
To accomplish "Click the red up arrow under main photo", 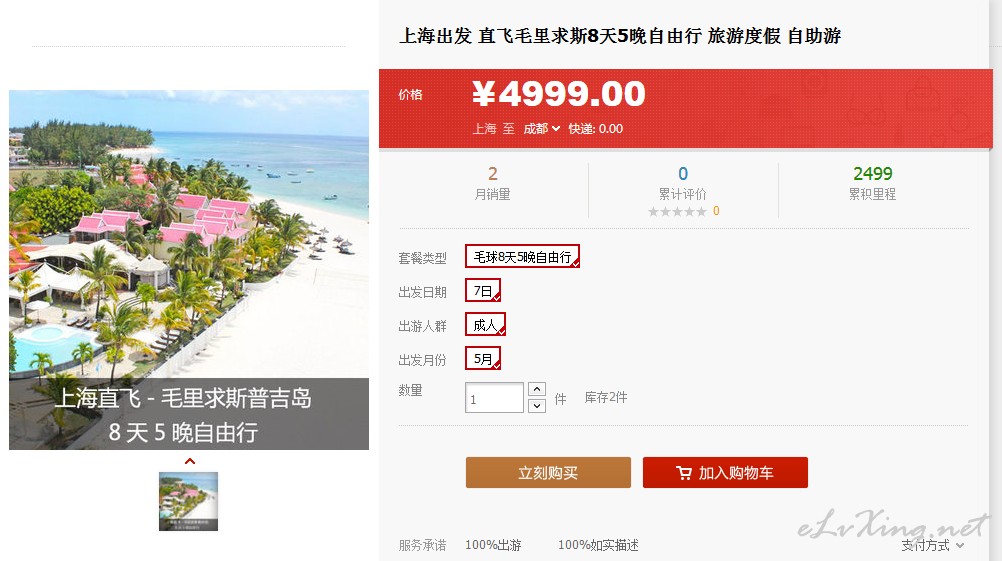I will [x=189, y=461].
